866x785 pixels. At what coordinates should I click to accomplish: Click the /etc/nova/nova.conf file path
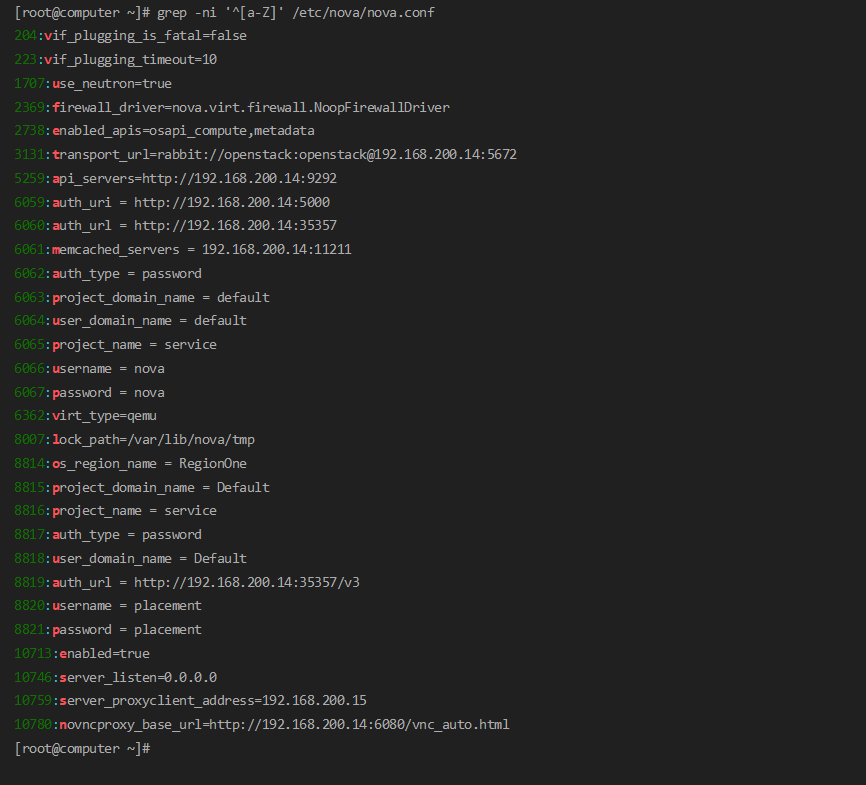[x=364, y=12]
